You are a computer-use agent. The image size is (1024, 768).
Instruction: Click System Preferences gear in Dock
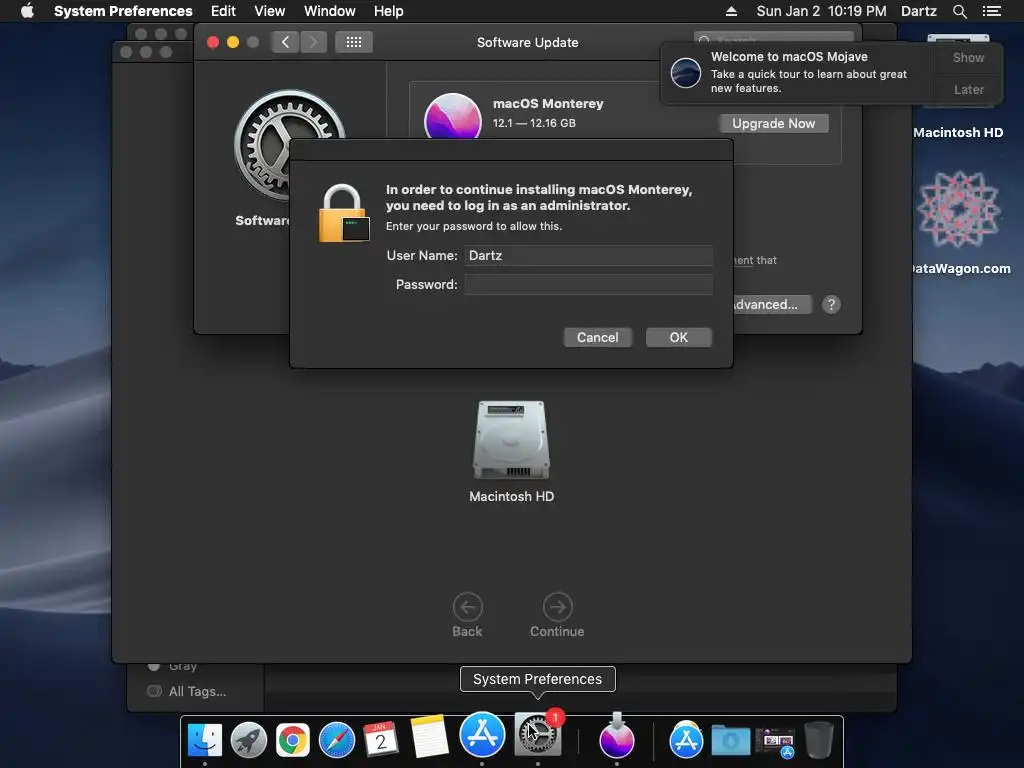[537, 735]
